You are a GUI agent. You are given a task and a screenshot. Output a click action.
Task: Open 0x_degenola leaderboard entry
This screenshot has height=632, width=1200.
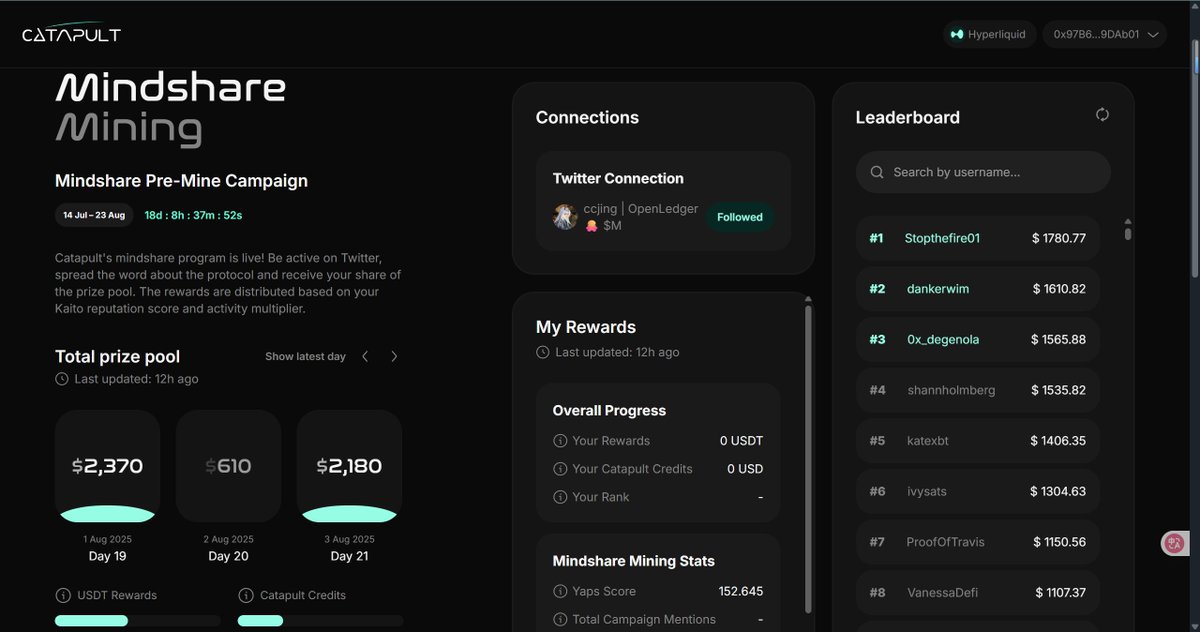tap(978, 340)
